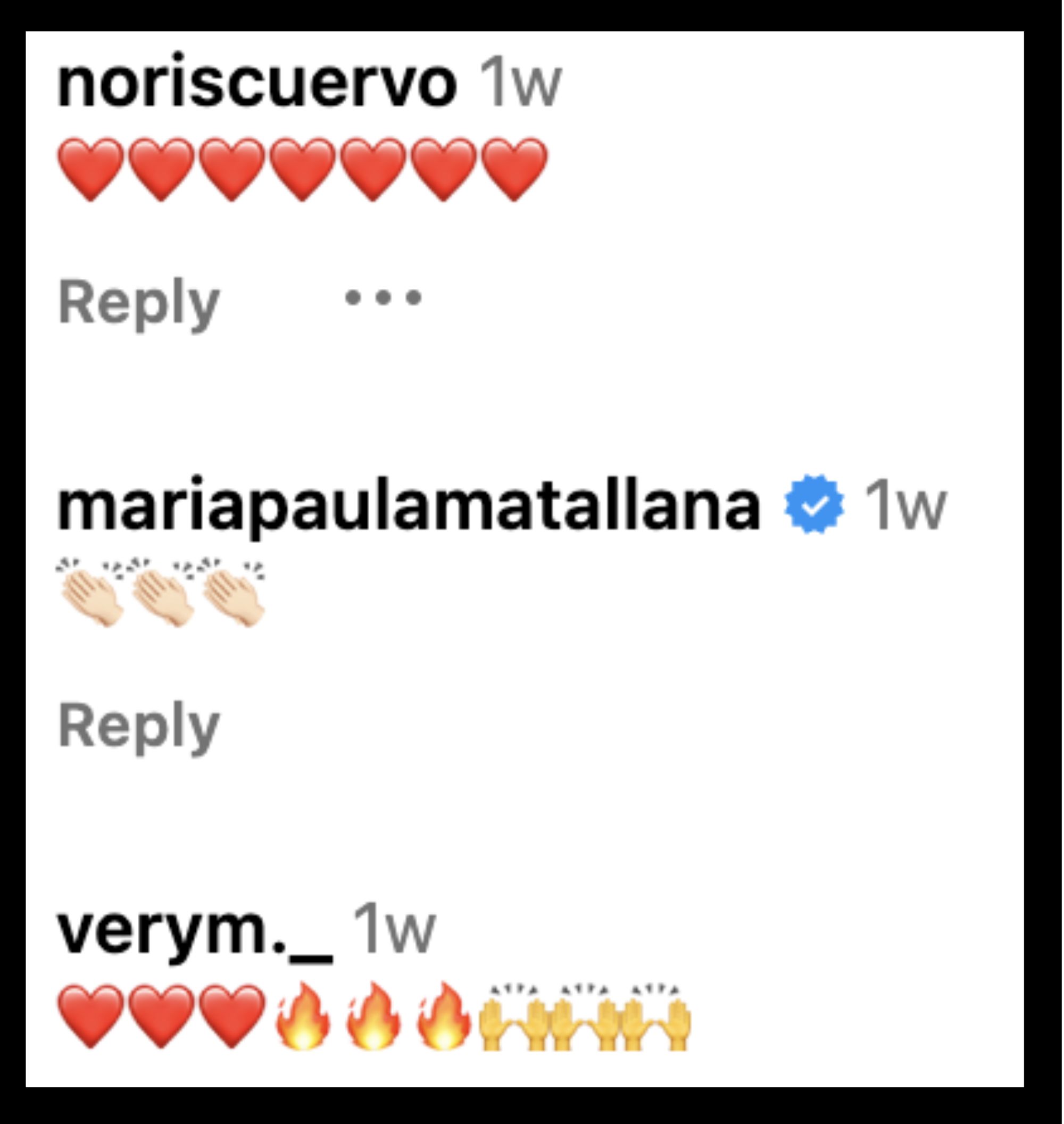Click the 1w timestamp beside the verified badge
Screen dimensions: 1064x1124
point(904,505)
